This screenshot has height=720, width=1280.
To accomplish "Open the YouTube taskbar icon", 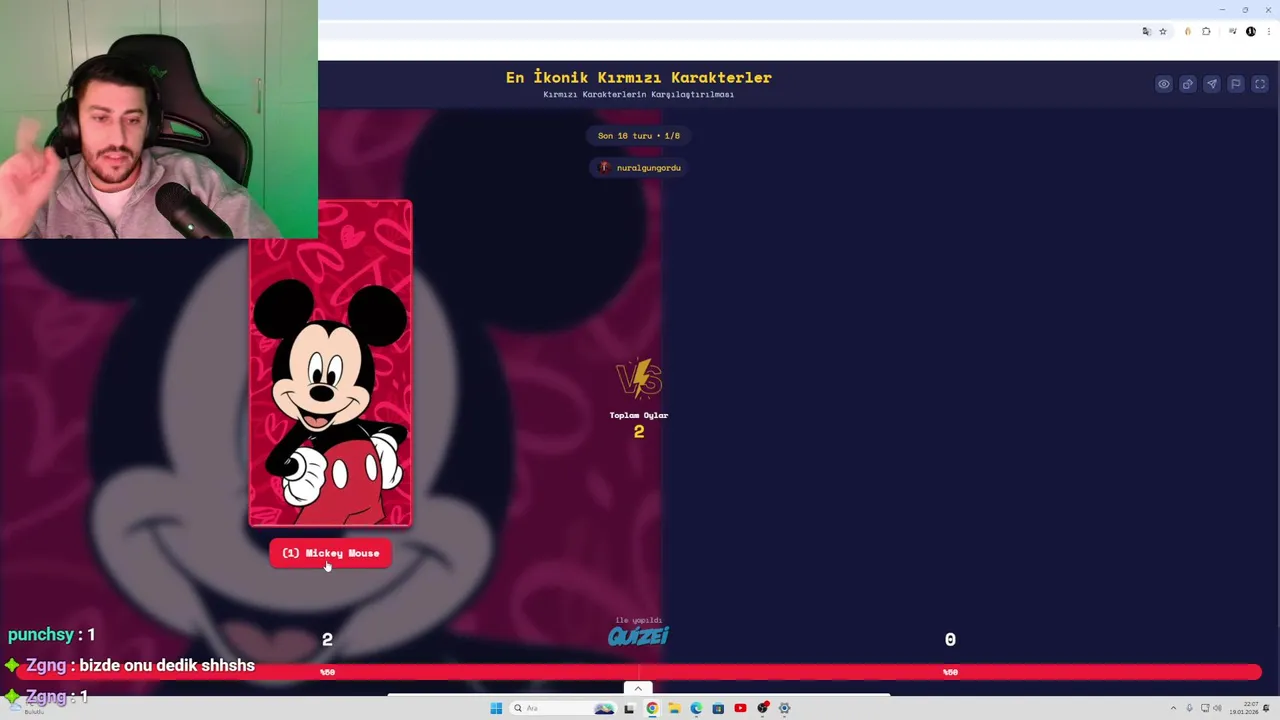I will click(740, 708).
